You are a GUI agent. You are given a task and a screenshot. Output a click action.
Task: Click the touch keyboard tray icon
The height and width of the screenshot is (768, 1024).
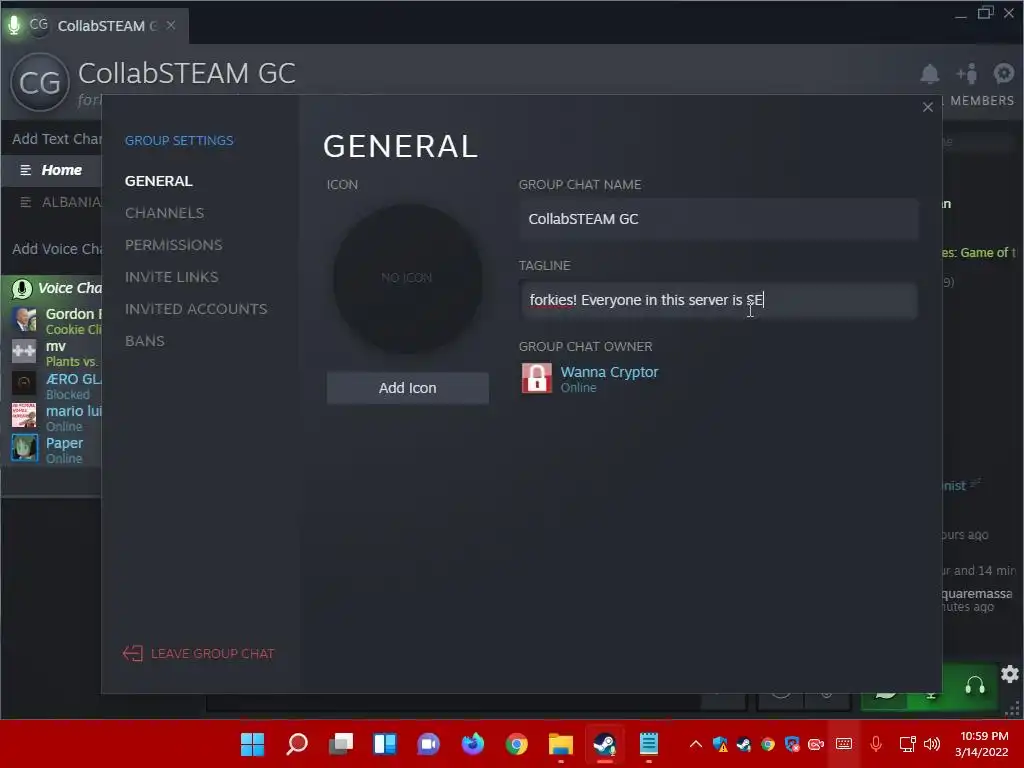[844, 744]
